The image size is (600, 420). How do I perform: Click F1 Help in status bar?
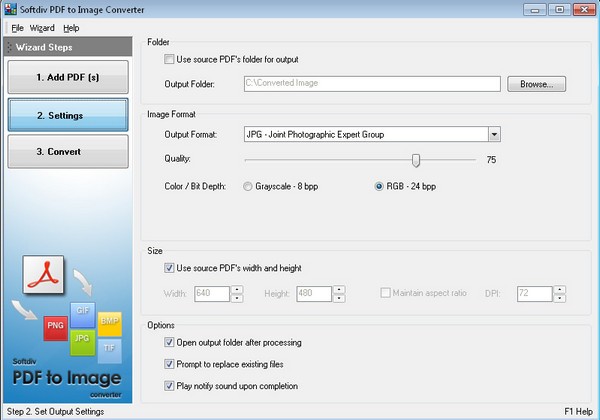click(579, 412)
